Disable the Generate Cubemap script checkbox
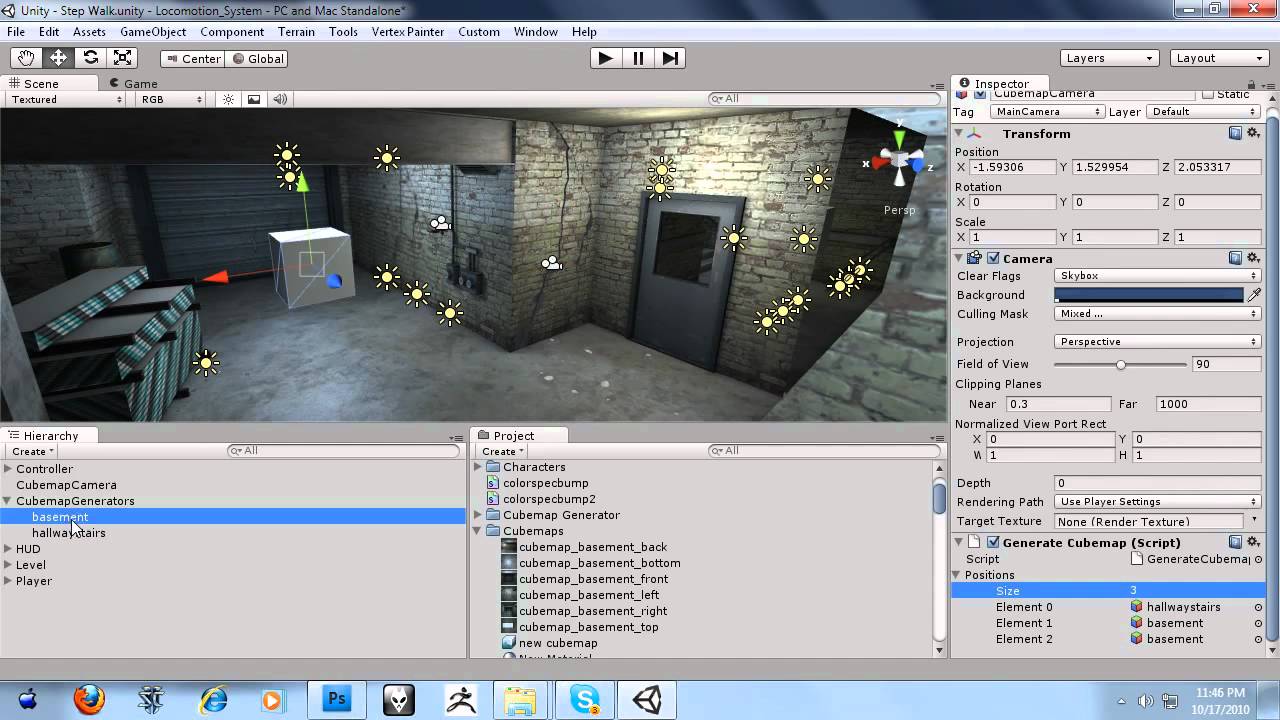1280x720 pixels. [x=993, y=542]
